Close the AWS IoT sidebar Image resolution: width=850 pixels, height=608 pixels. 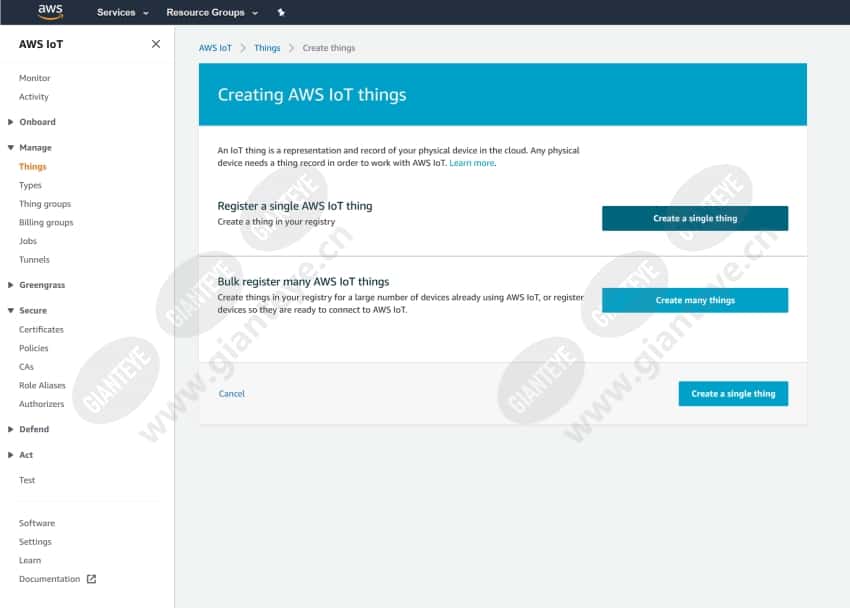click(156, 44)
